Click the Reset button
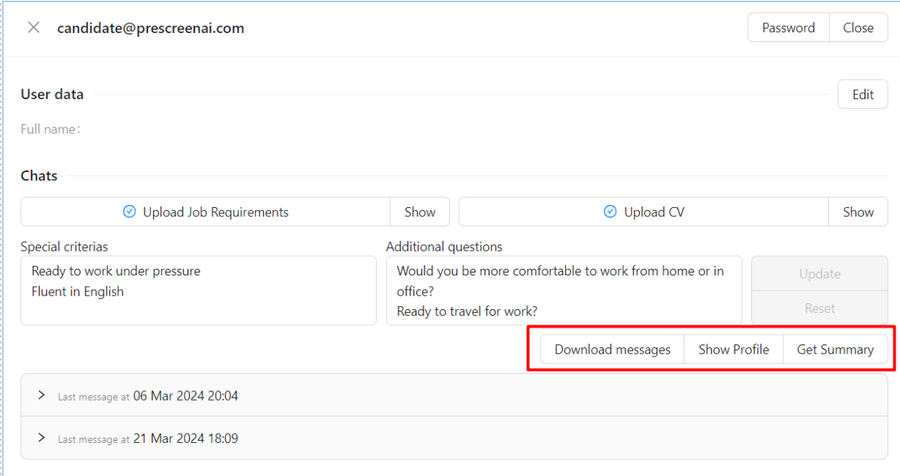Viewport: 900px width, 476px height. point(820,308)
